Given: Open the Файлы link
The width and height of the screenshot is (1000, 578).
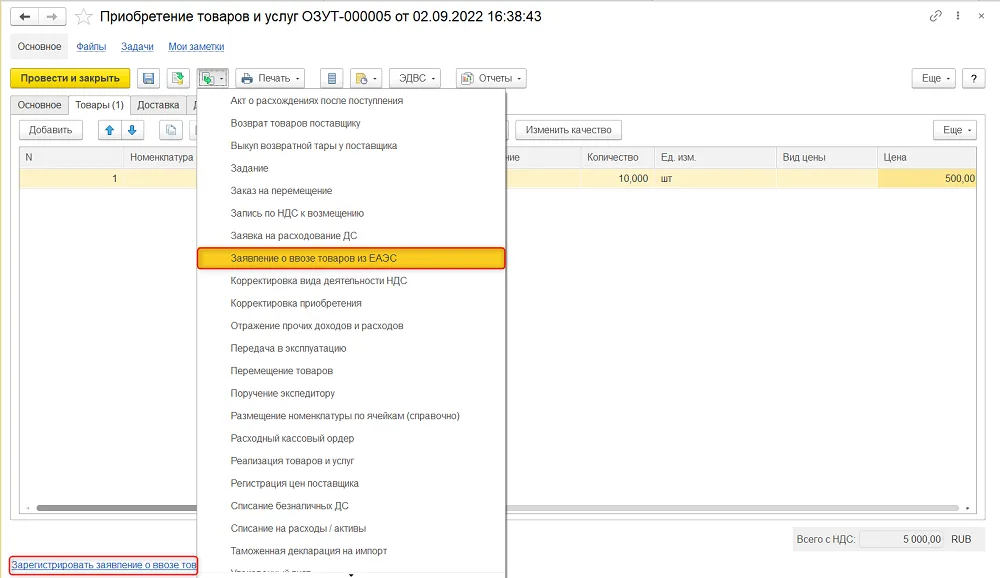Looking at the screenshot, I should pyautogui.click(x=91, y=47).
